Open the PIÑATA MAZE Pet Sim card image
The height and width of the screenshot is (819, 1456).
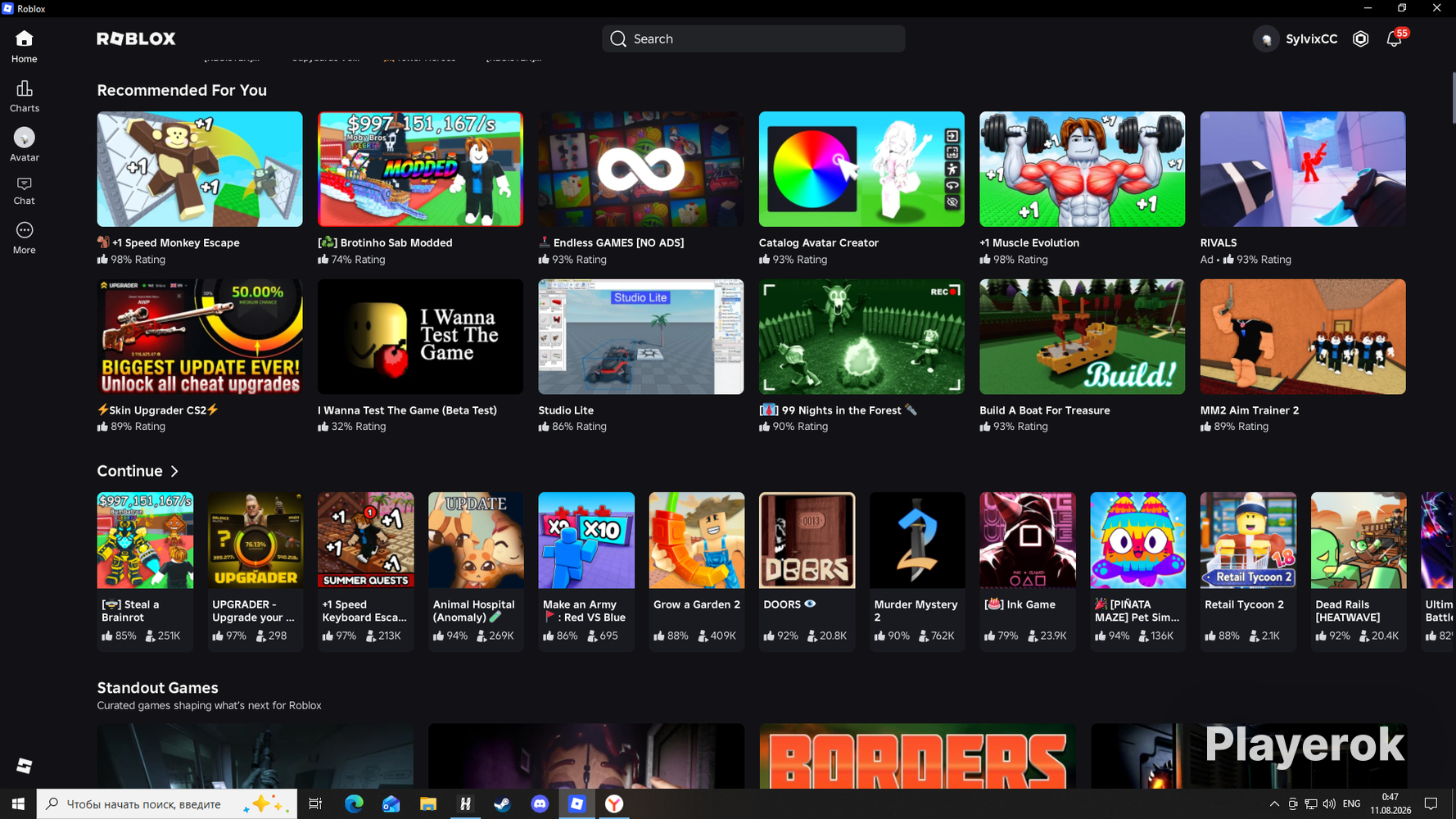[1138, 541]
